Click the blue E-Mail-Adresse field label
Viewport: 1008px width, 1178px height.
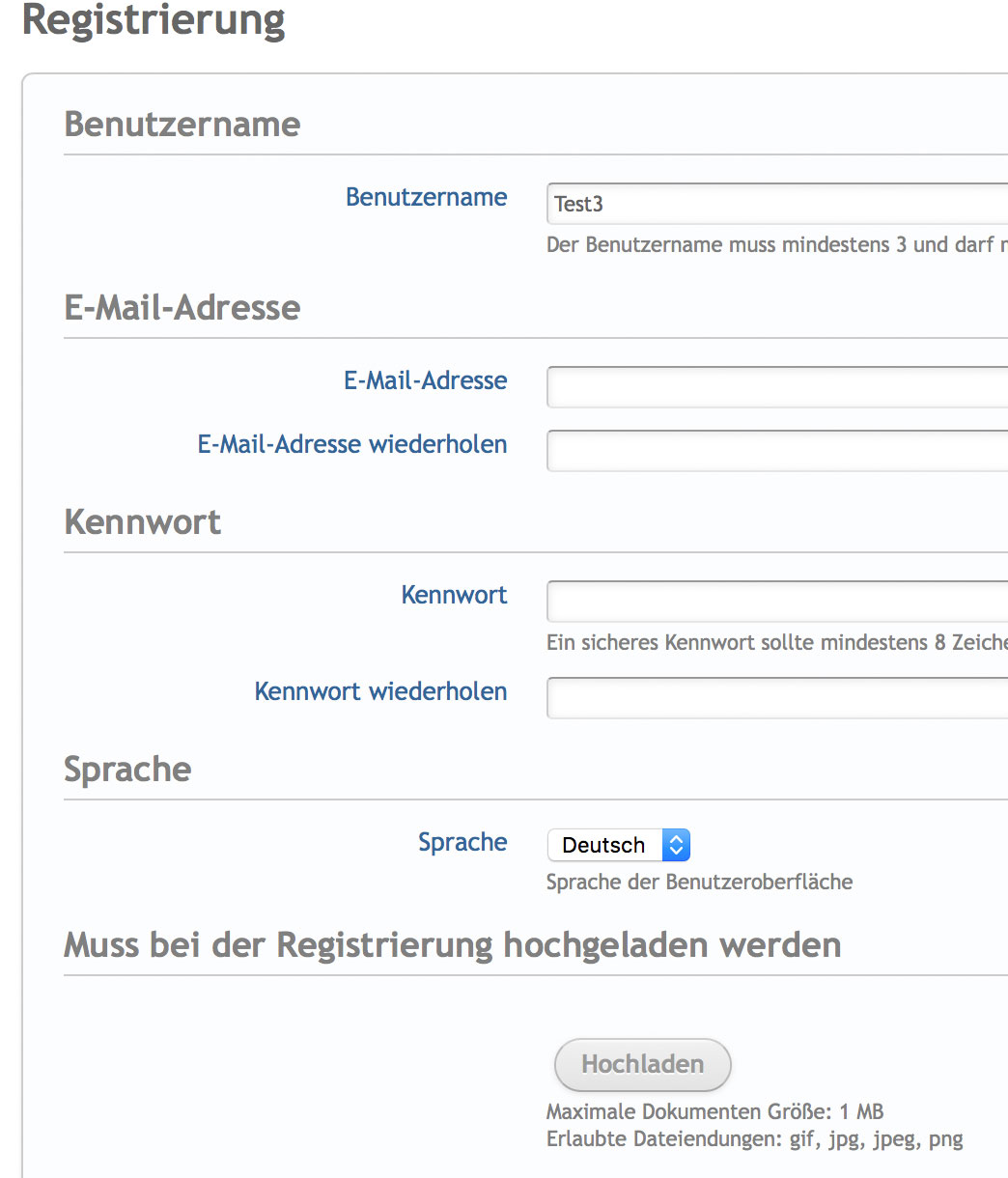click(x=425, y=380)
